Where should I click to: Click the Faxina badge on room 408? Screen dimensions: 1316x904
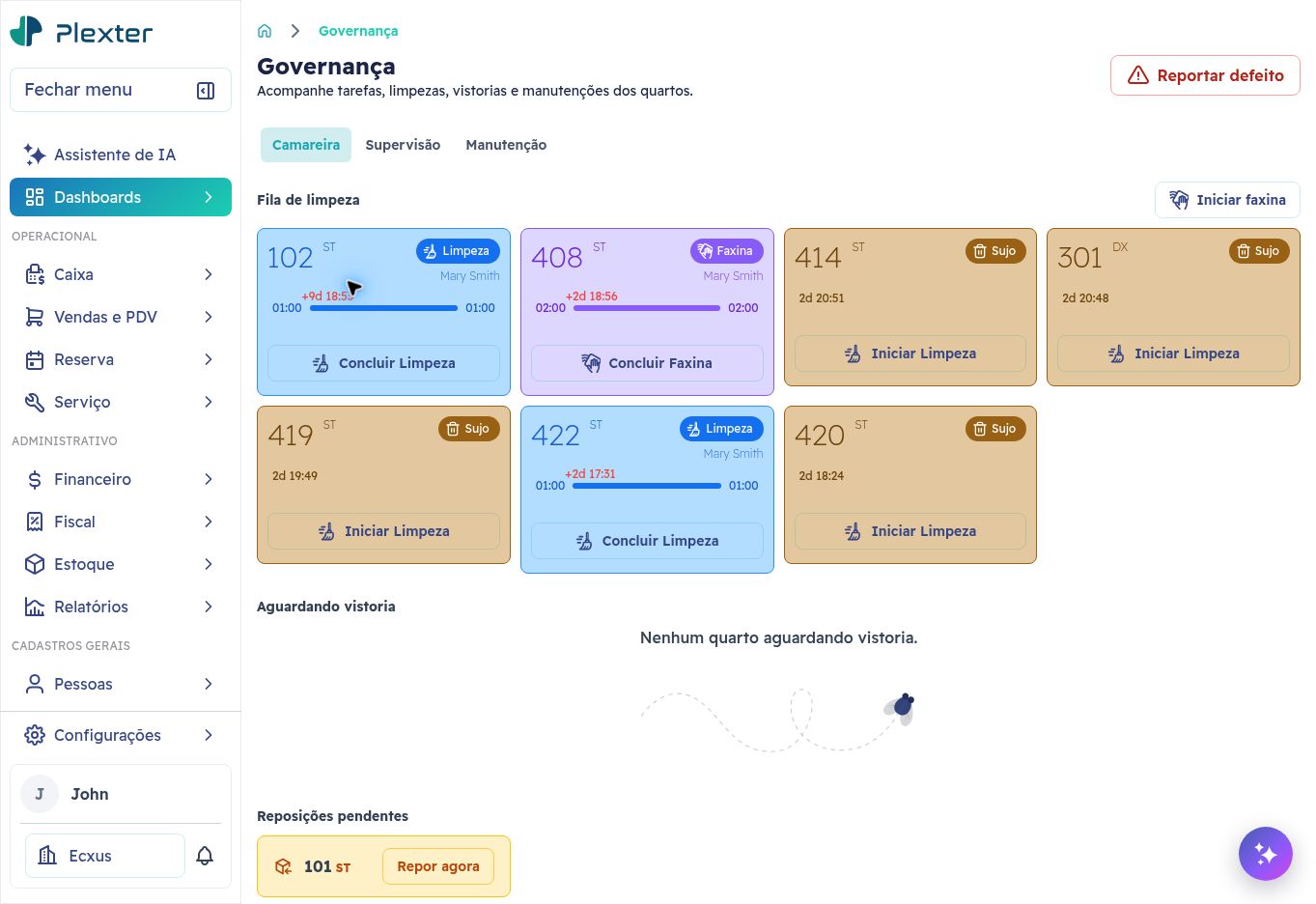[726, 251]
